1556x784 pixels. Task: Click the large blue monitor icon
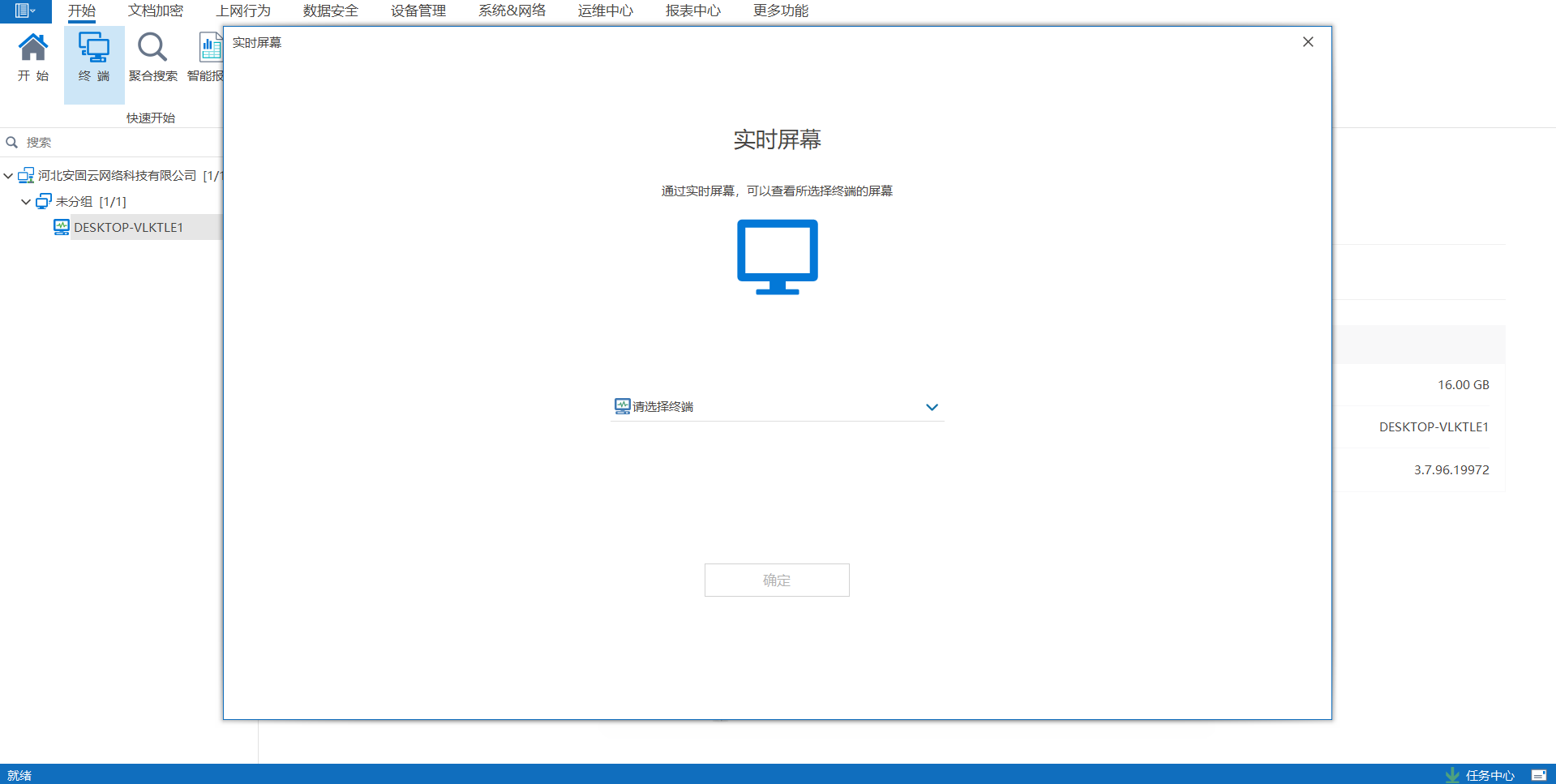point(777,257)
